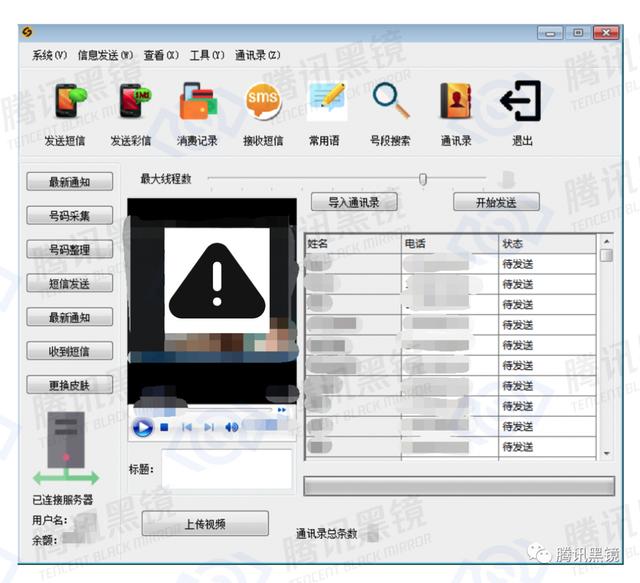The width and height of the screenshot is (640, 583).
Task: Click the 已连接服务器 status text
Action: click(x=62, y=500)
